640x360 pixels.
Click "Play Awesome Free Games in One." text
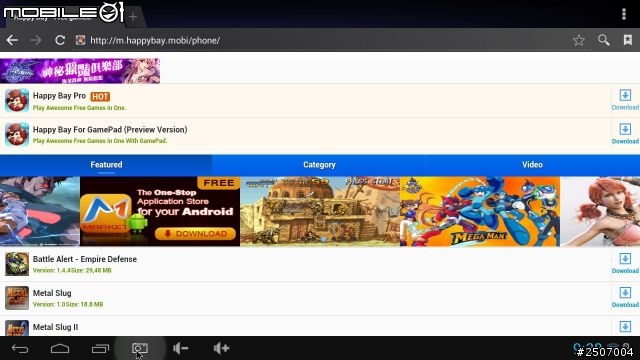tap(79, 108)
